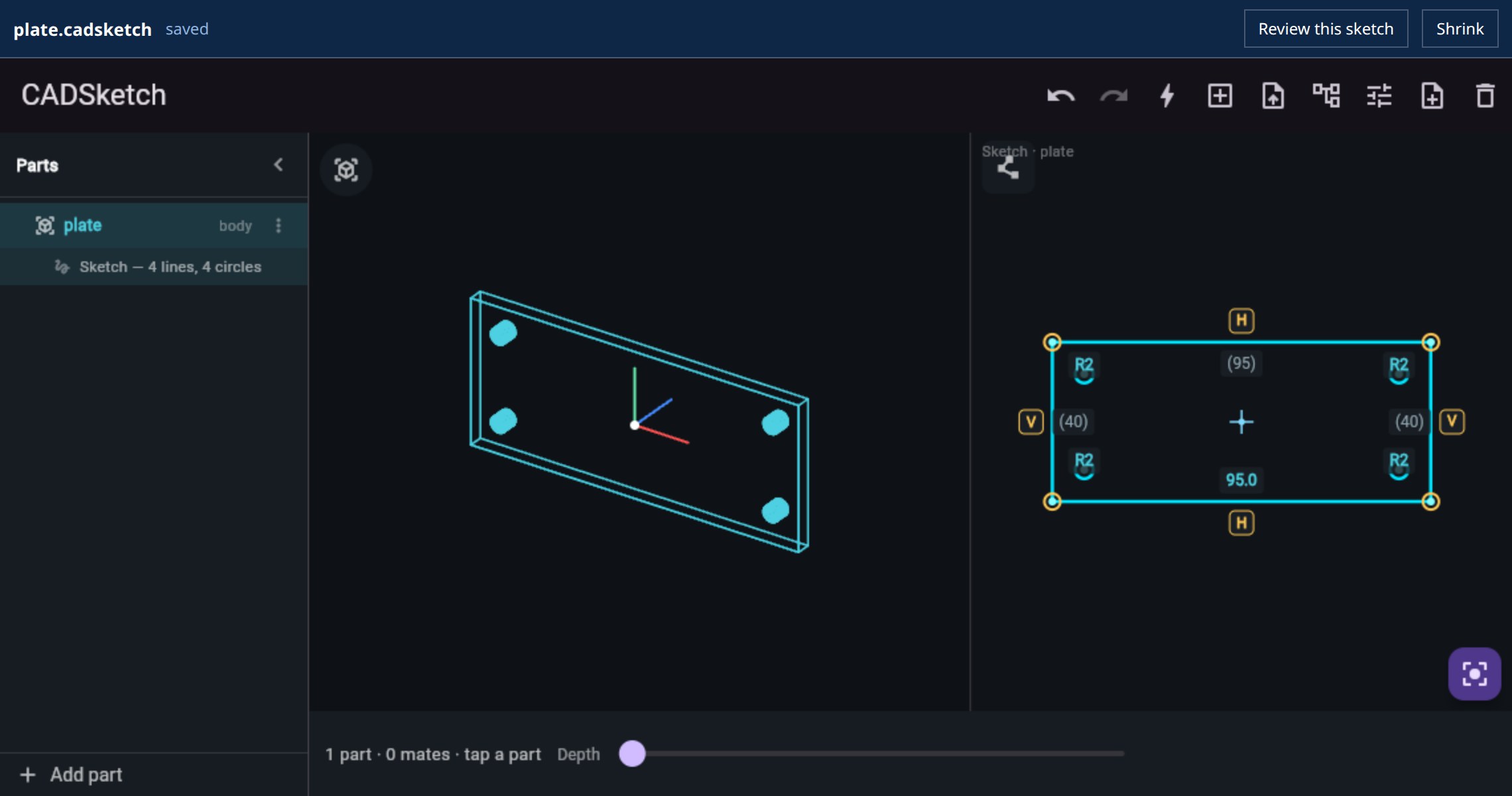Click the trash delete icon

pyautogui.click(x=1485, y=96)
